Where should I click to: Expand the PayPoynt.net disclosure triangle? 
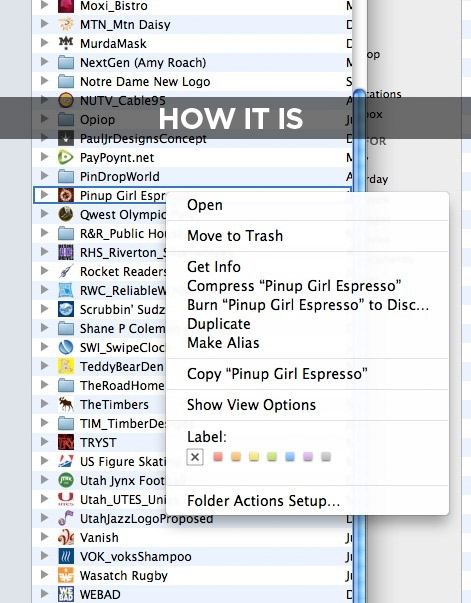pos(45,157)
